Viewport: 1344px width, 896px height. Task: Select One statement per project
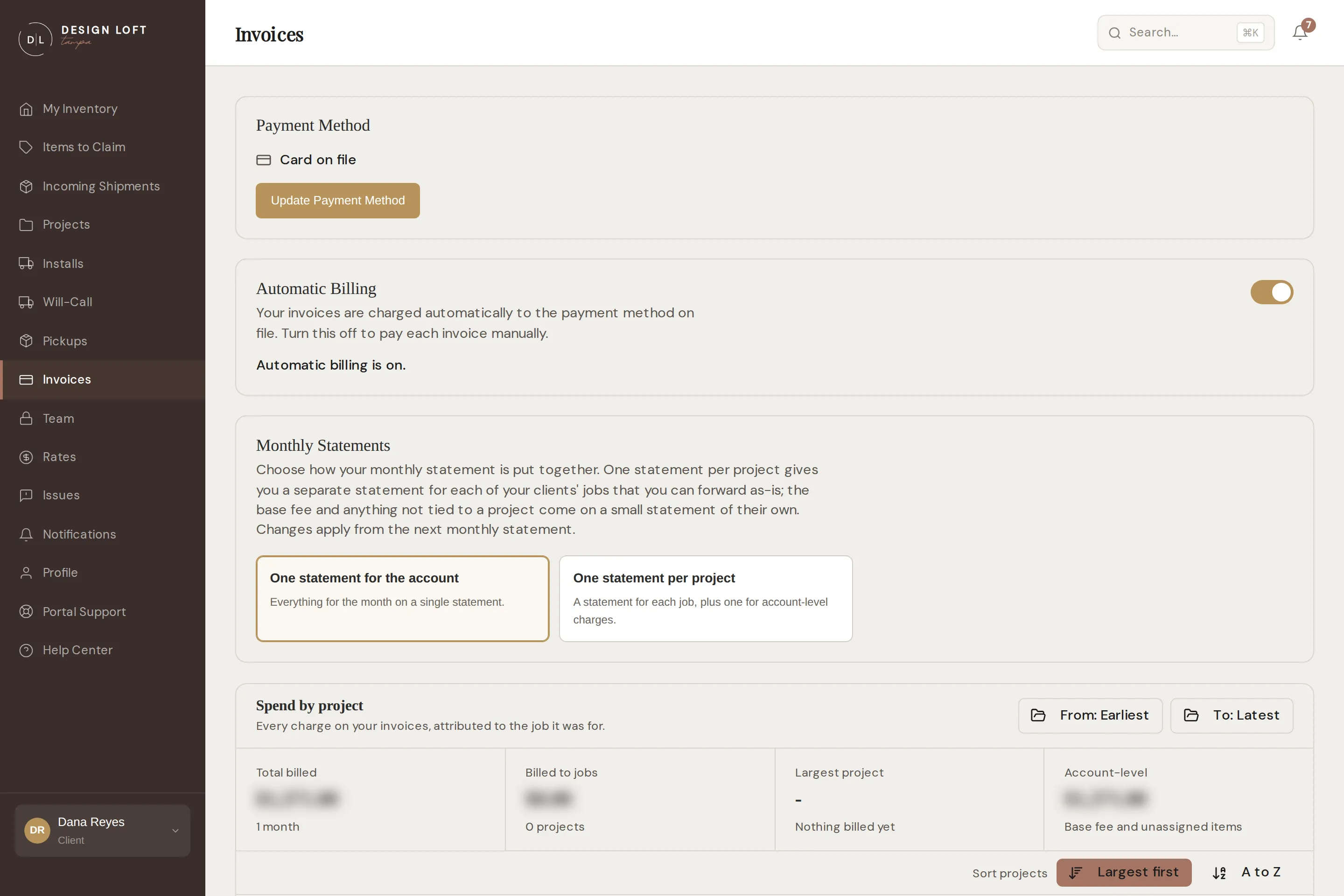pos(706,598)
